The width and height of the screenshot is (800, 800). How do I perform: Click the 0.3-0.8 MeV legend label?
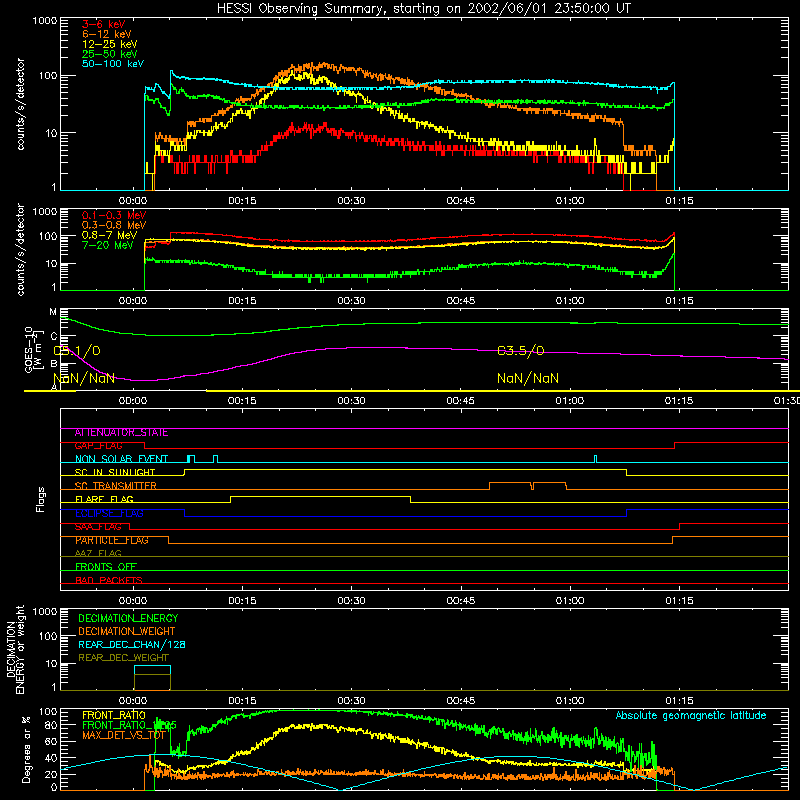[114, 225]
